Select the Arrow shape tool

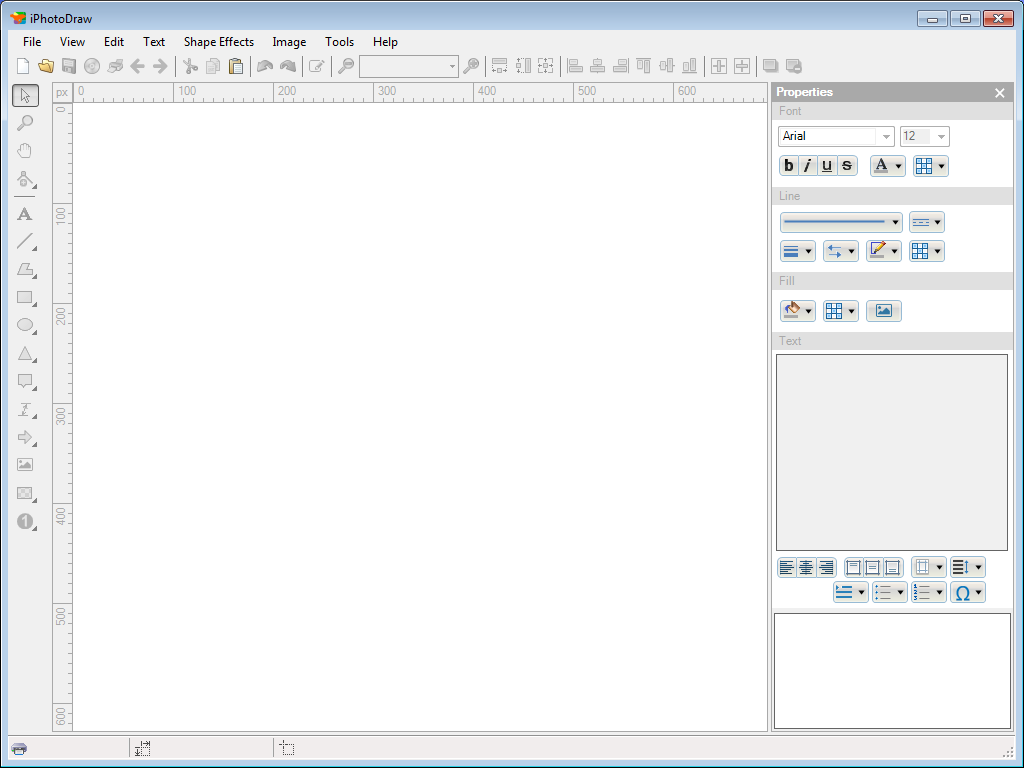25,437
